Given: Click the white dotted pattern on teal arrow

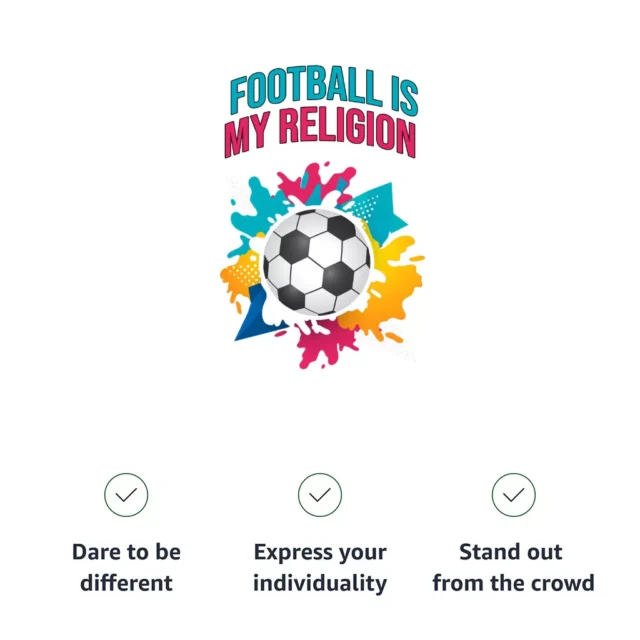Looking at the screenshot, I should [x=365, y=207].
